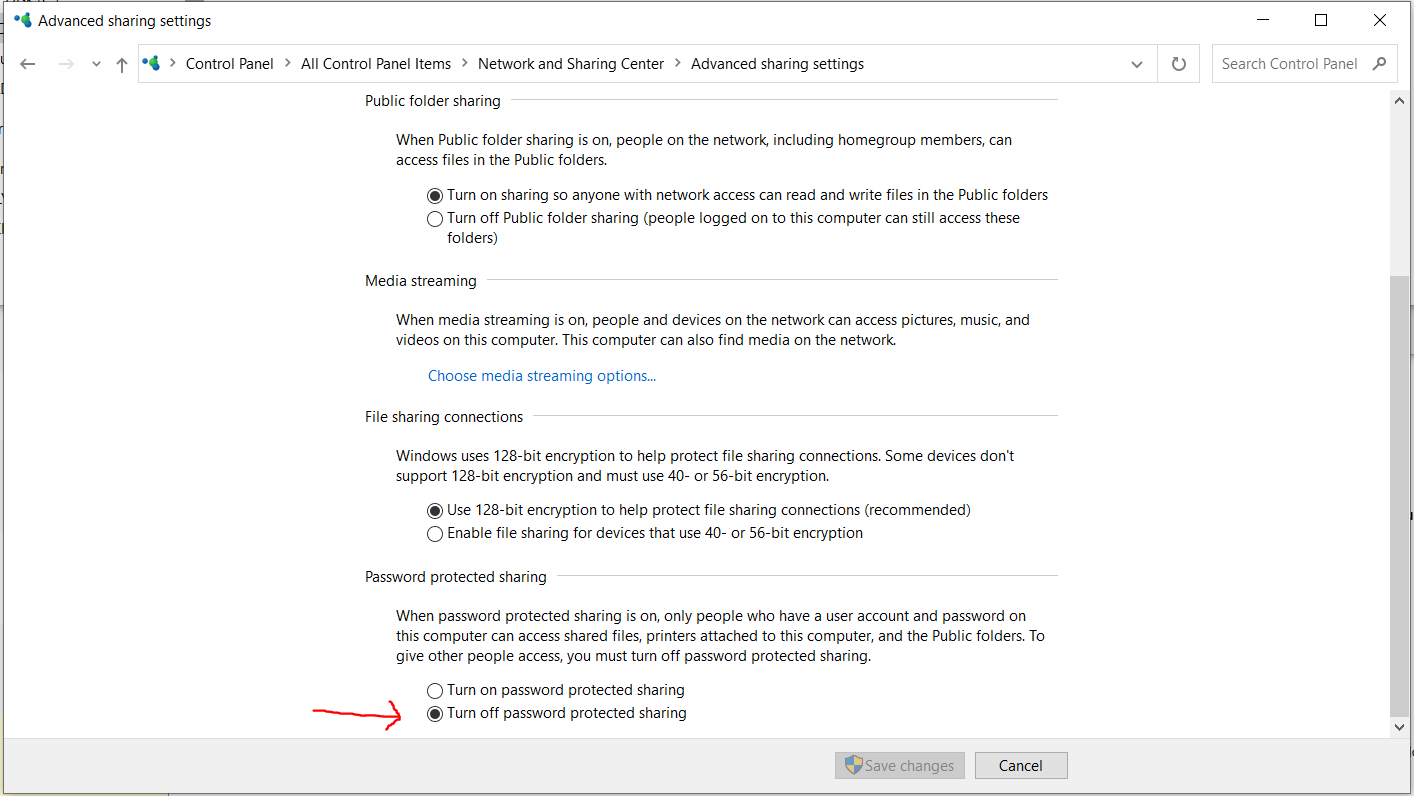Expand chevron after Network and Sharing Center
Viewport: 1414px width, 796px height.
pyautogui.click(x=677, y=64)
